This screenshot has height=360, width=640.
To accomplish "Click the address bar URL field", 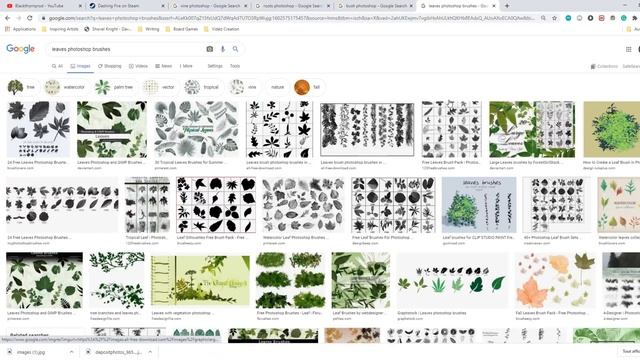I will (x=291, y=18).
